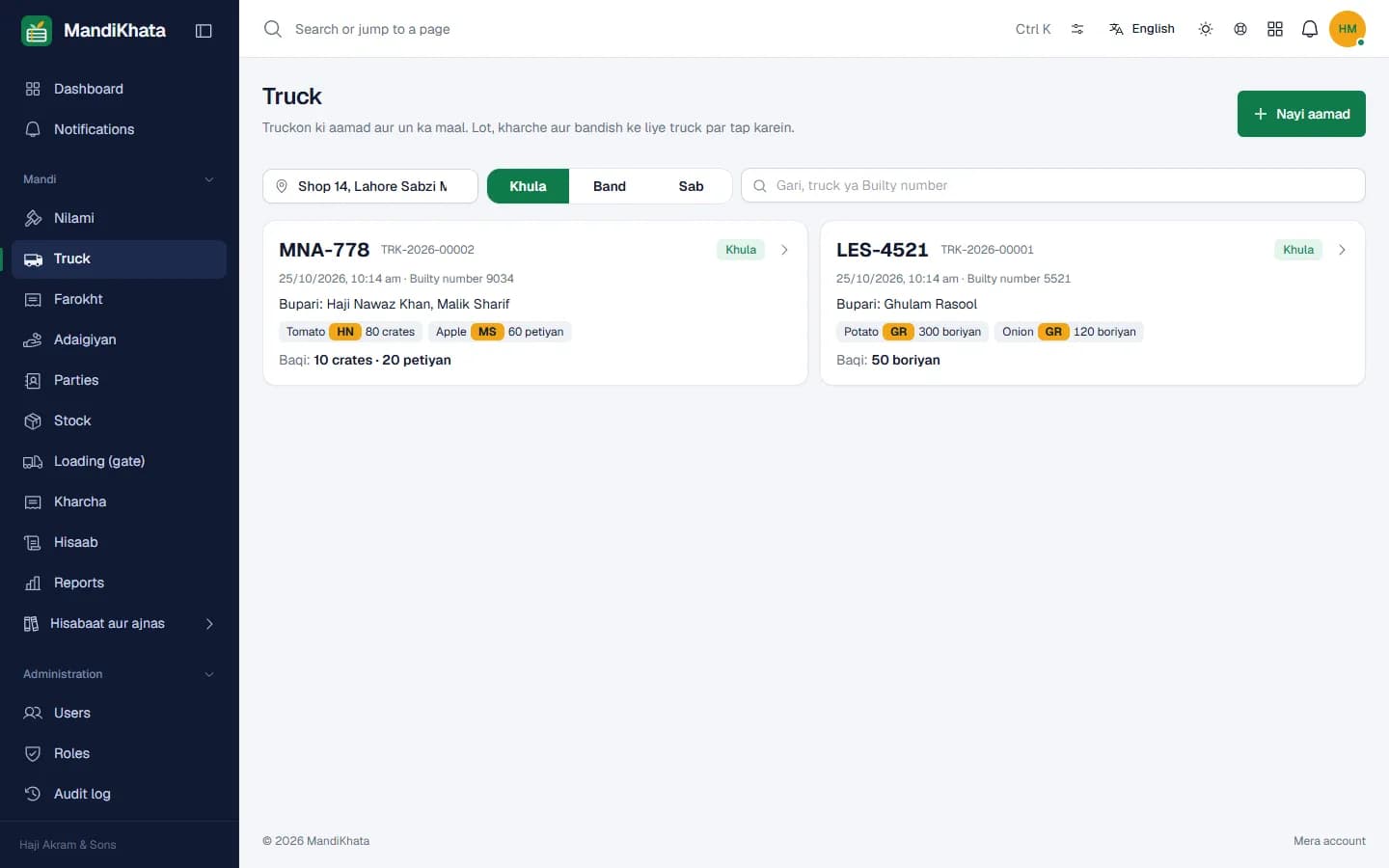Click the Roles shield icon
Screen dimensions: 1389x868
[33, 753]
